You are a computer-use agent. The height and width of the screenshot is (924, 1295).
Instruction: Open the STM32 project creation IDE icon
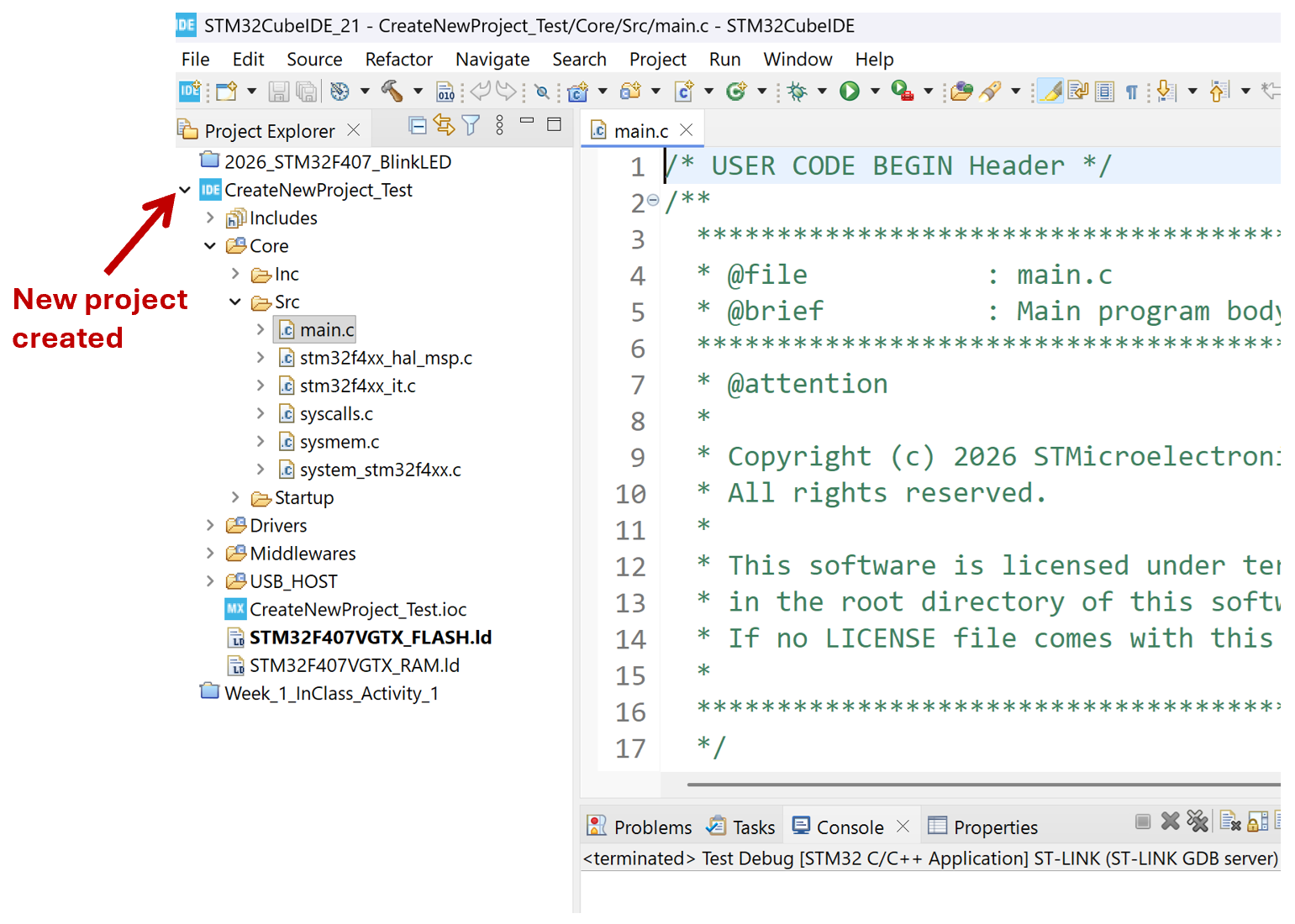190,91
